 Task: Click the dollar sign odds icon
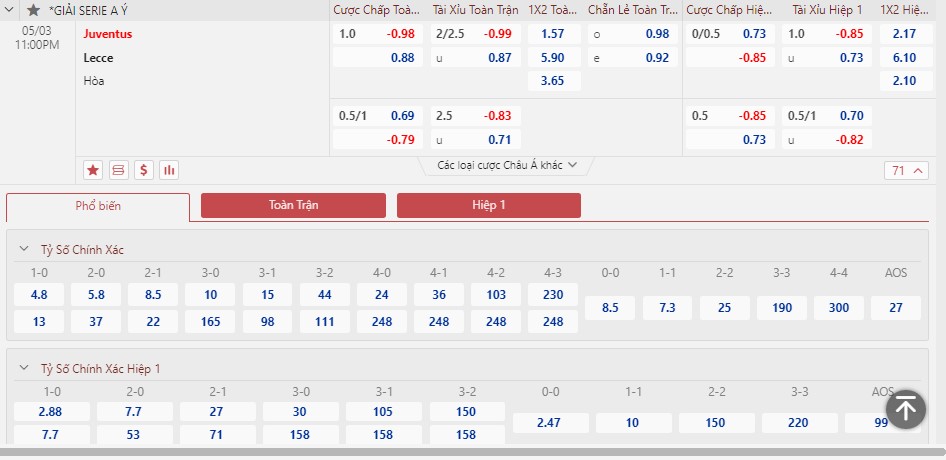click(144, 170)
